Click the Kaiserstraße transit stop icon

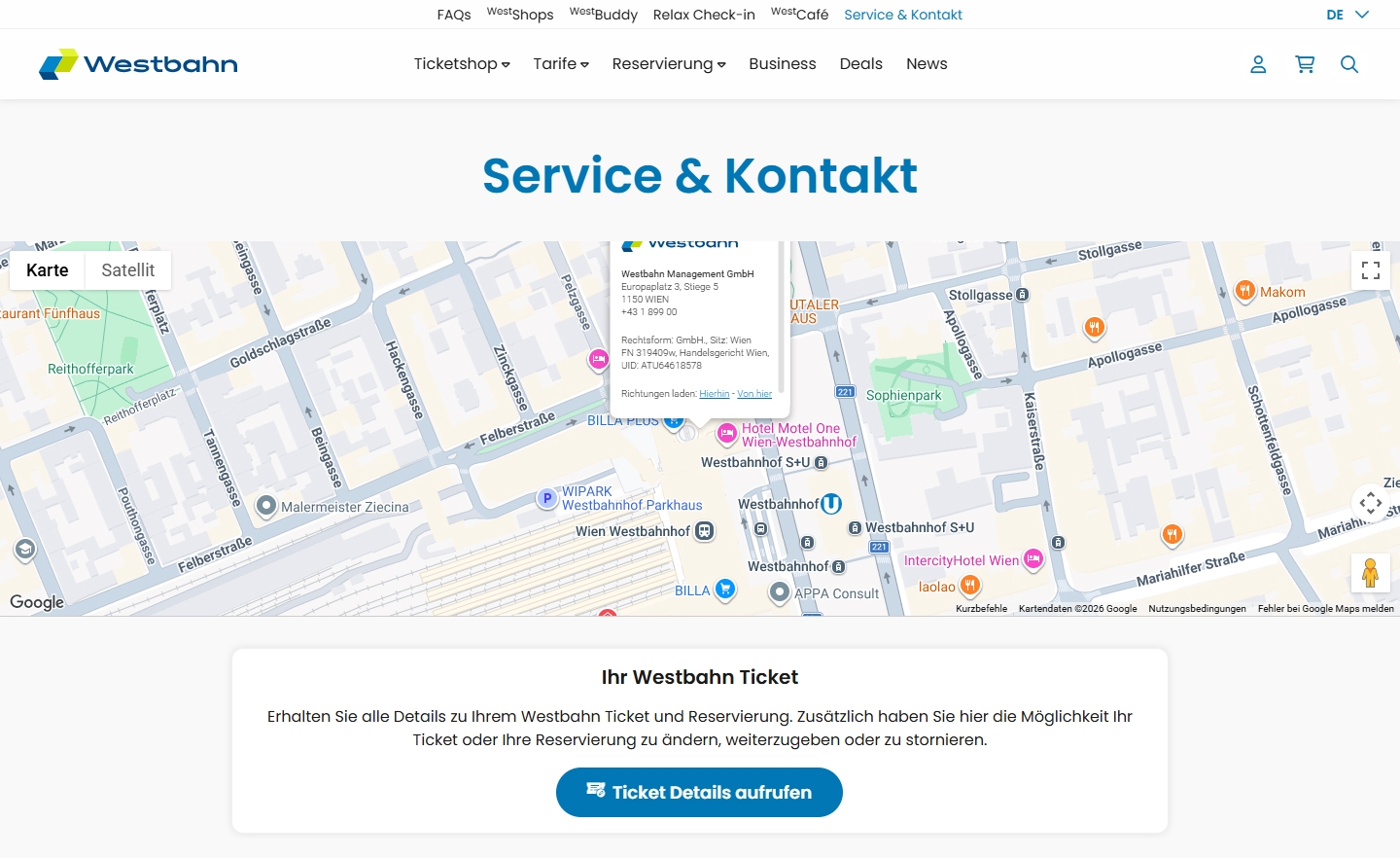pos(1058,542)
